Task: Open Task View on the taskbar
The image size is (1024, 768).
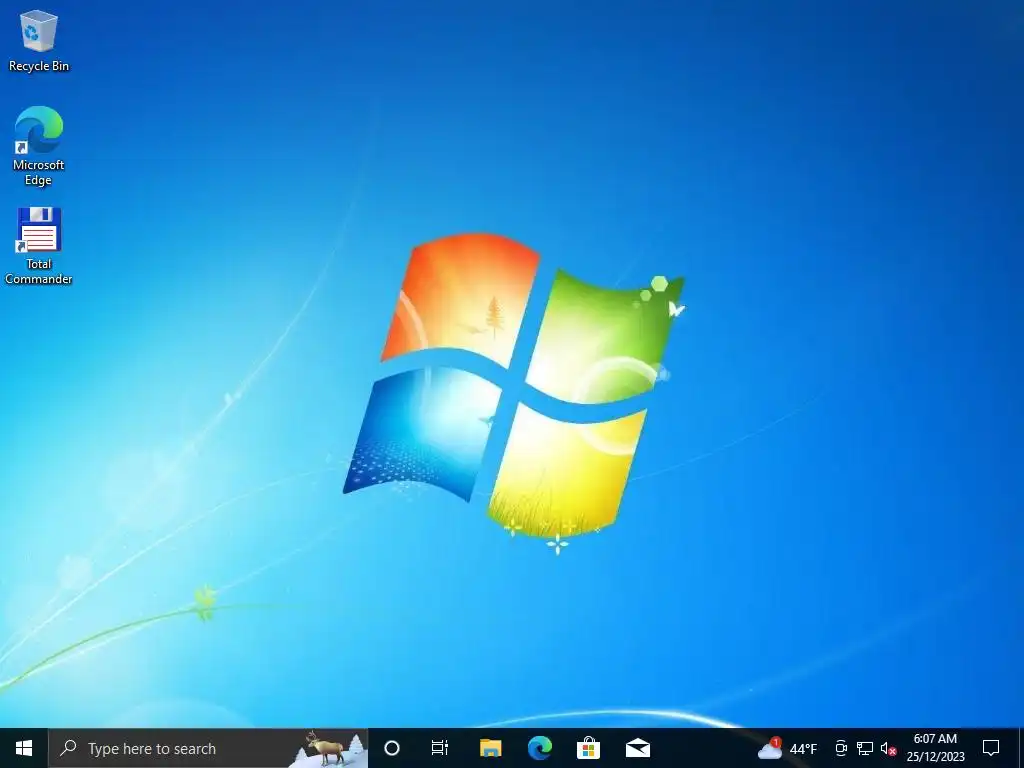Action: point(440,748)
